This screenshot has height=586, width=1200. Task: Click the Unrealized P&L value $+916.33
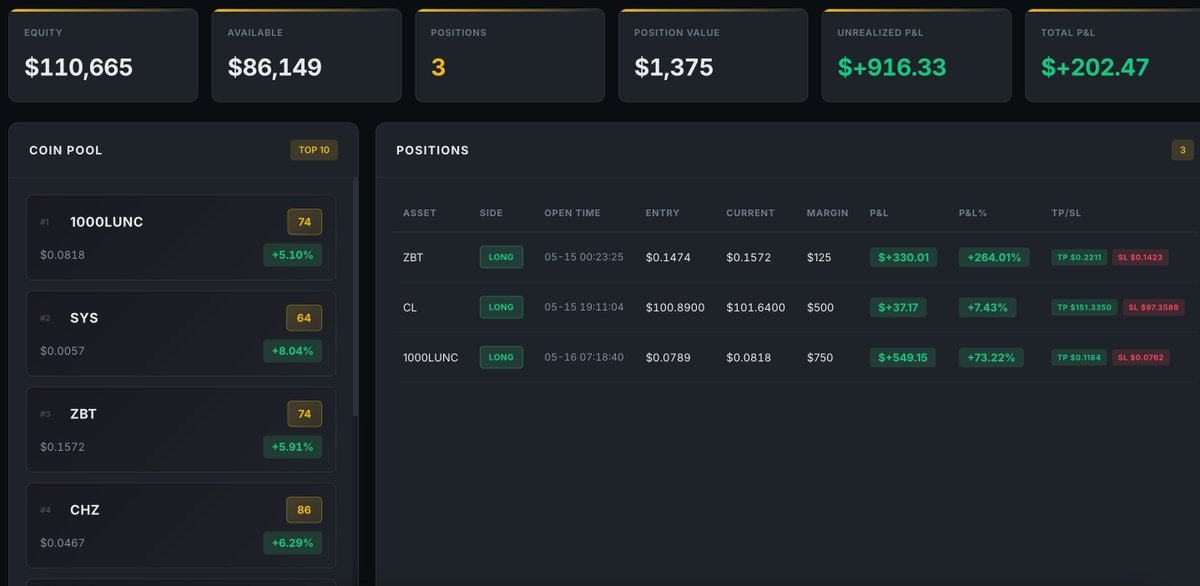point(891,67)
